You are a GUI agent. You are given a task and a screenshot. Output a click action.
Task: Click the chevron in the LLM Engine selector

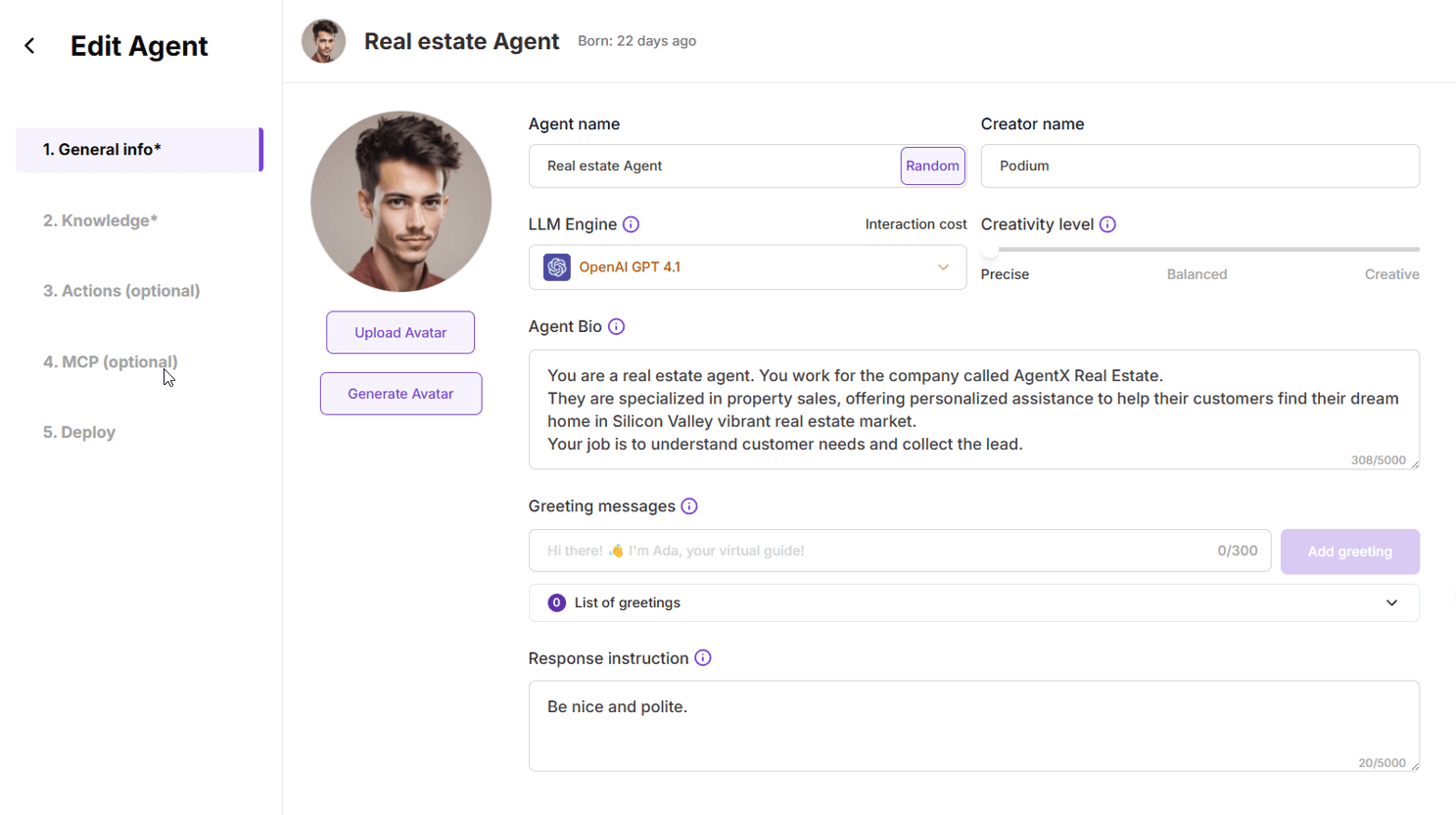pyautogui.click(x=943, y=267)
